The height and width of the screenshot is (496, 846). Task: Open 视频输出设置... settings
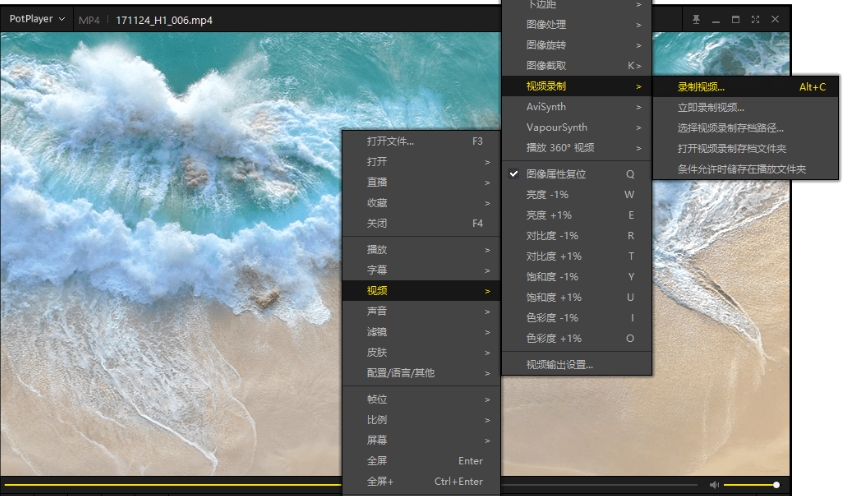click(x=560, y=365)
